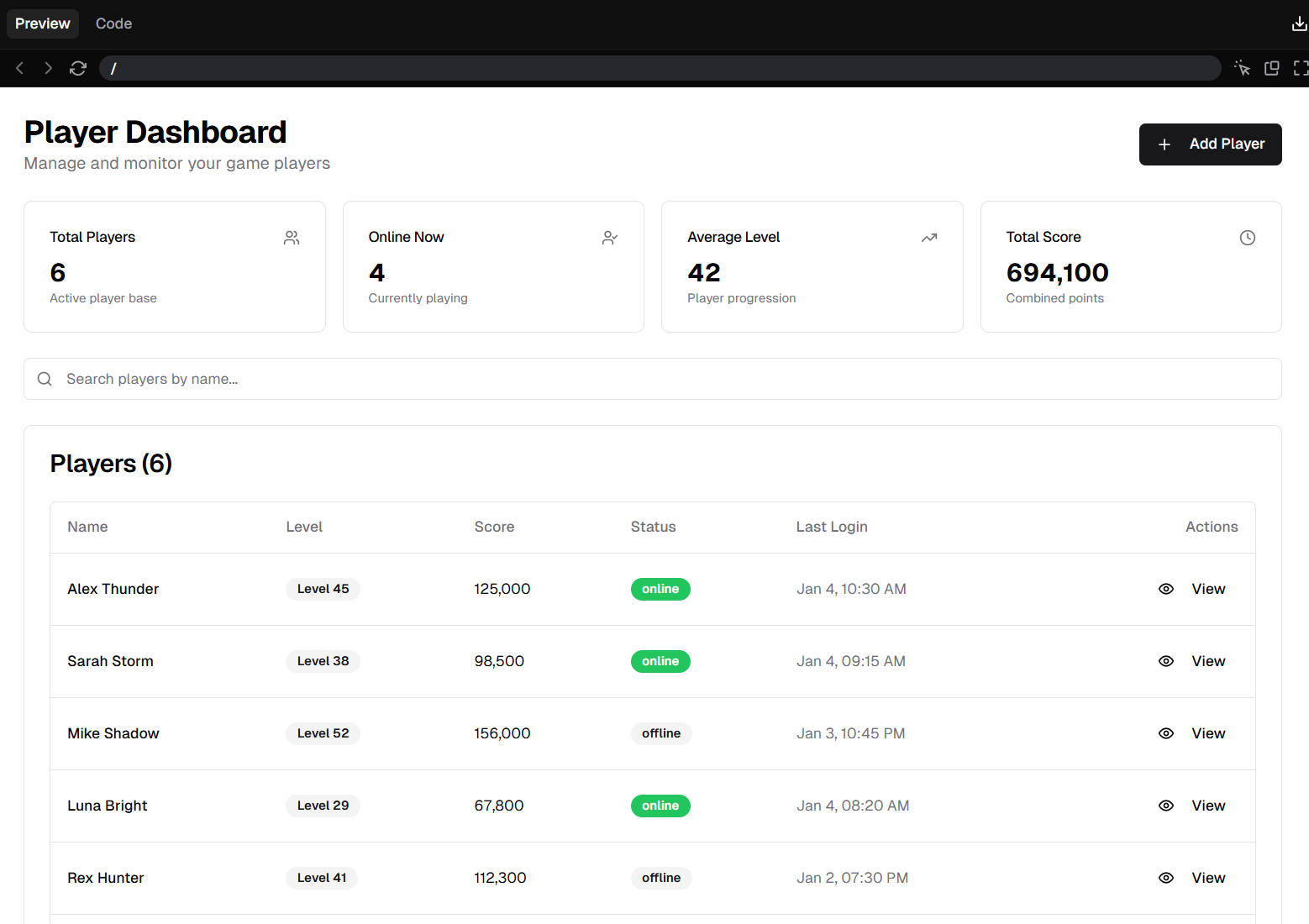Click the Total Score value 694,100
The image size is (1309, 924).
coord(1057,273)
